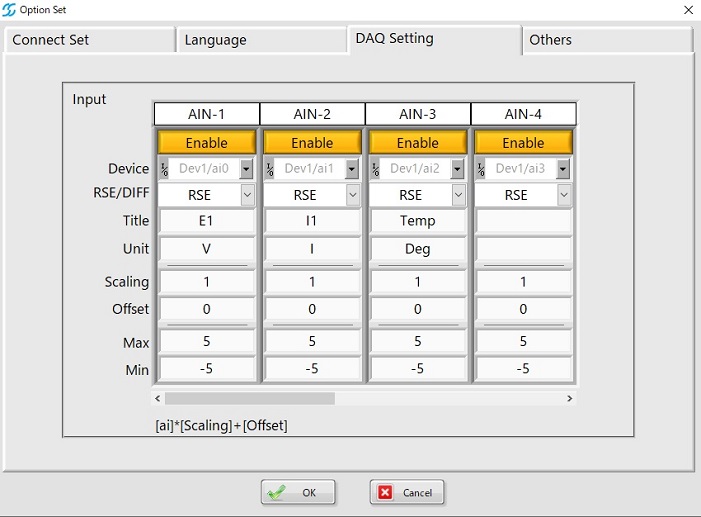Click the AIN-3 device channel browse icon
Viewport: 701px width, 517px height.
point(375,169)
